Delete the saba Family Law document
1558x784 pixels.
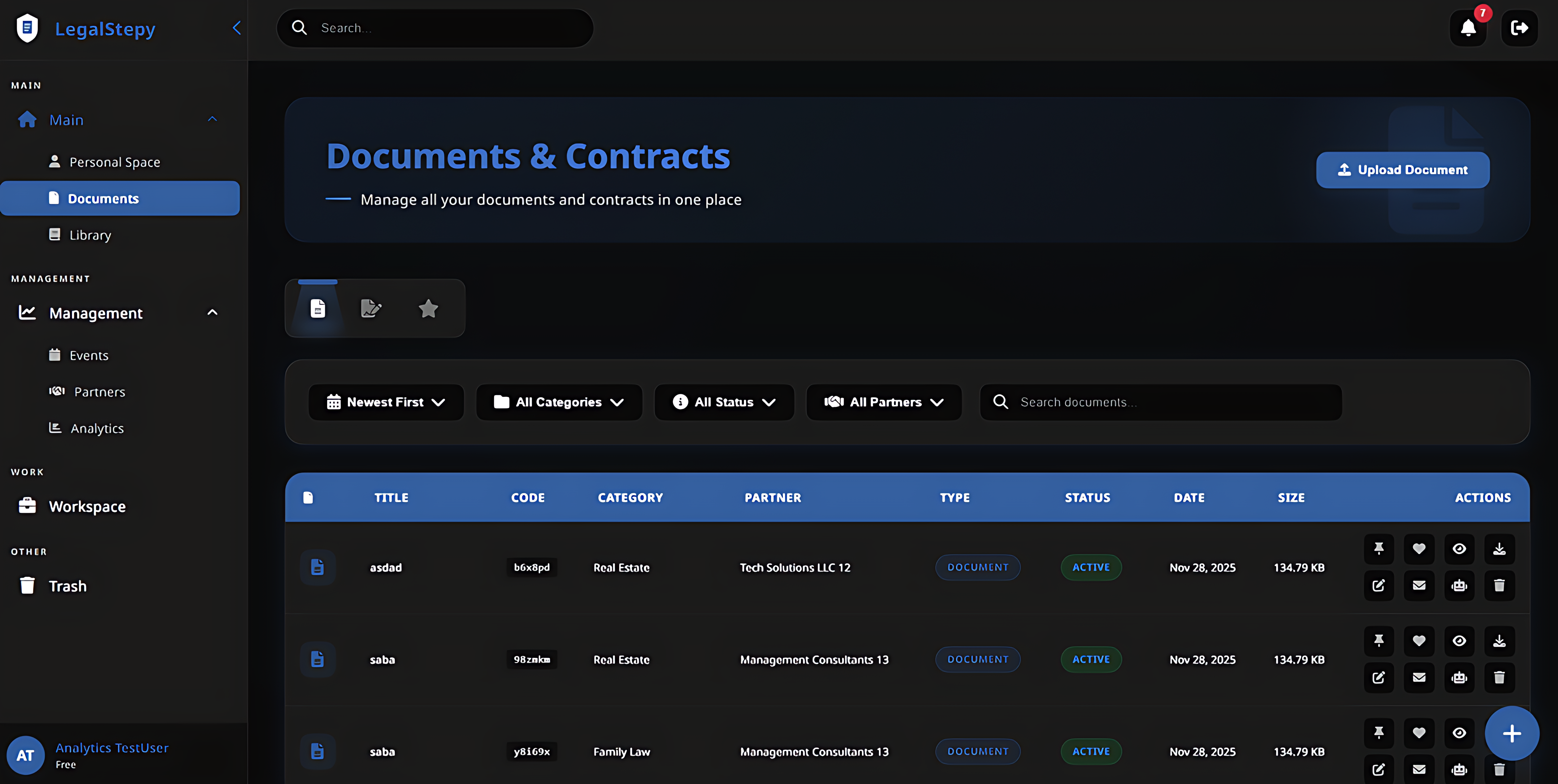[1499, 769]
